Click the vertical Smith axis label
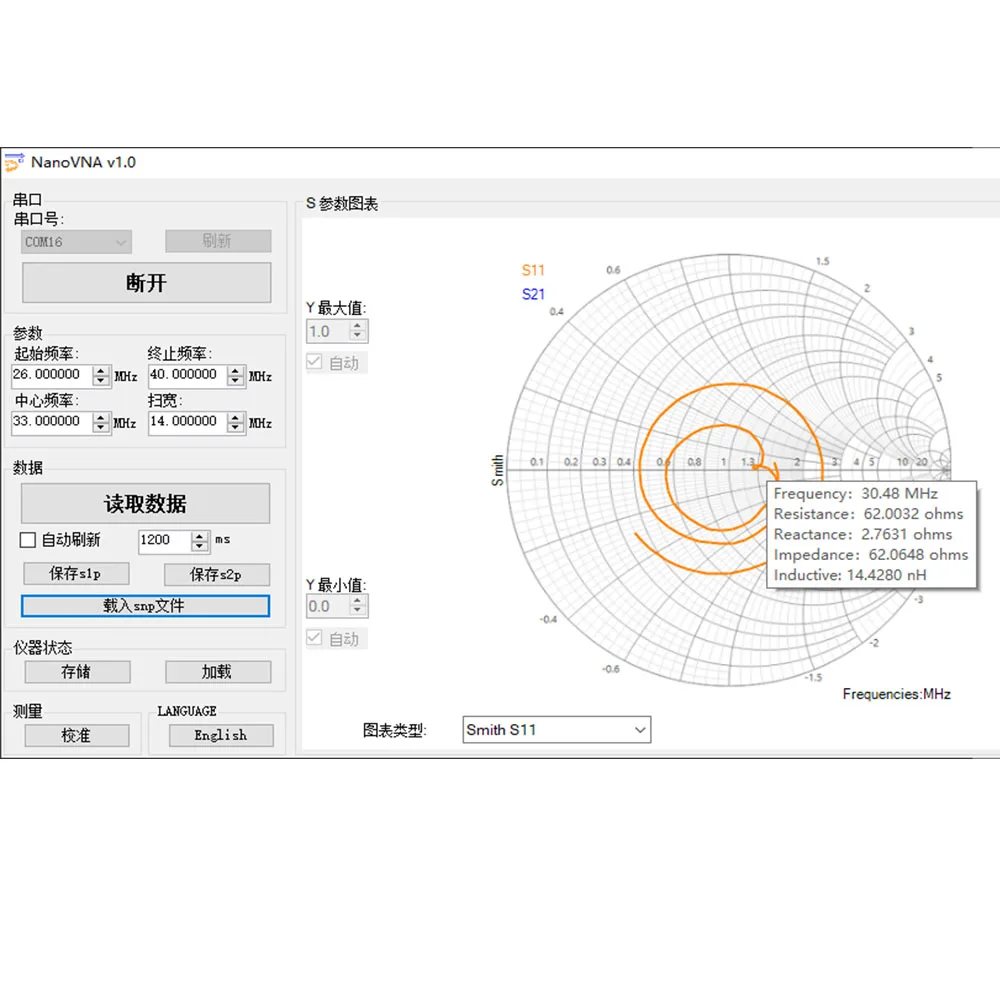 coord(497,471)
